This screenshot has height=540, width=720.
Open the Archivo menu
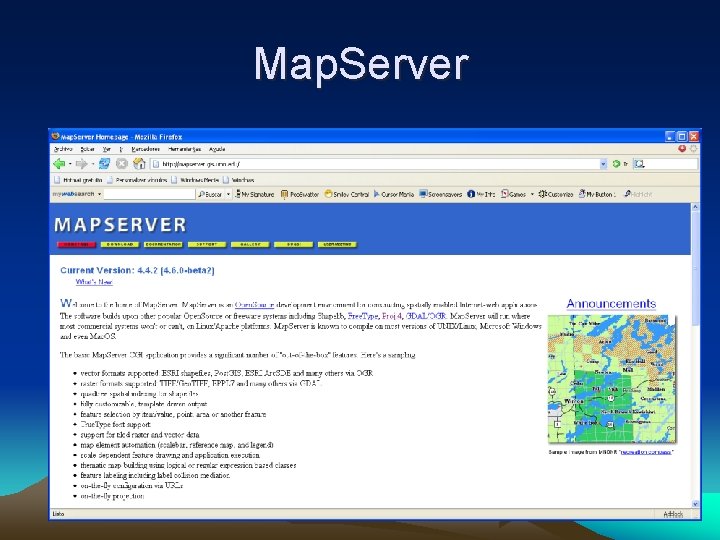[x=63, y=149]
